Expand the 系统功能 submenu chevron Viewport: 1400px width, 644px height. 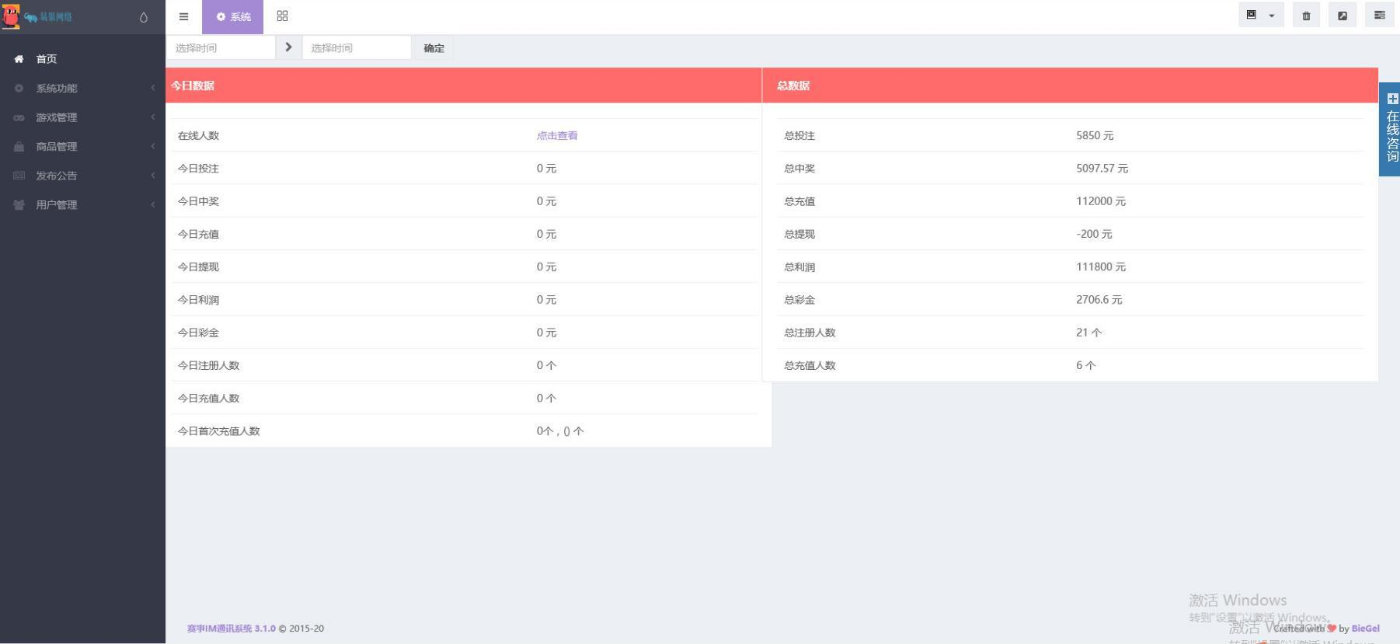click(x=152, y=88)
